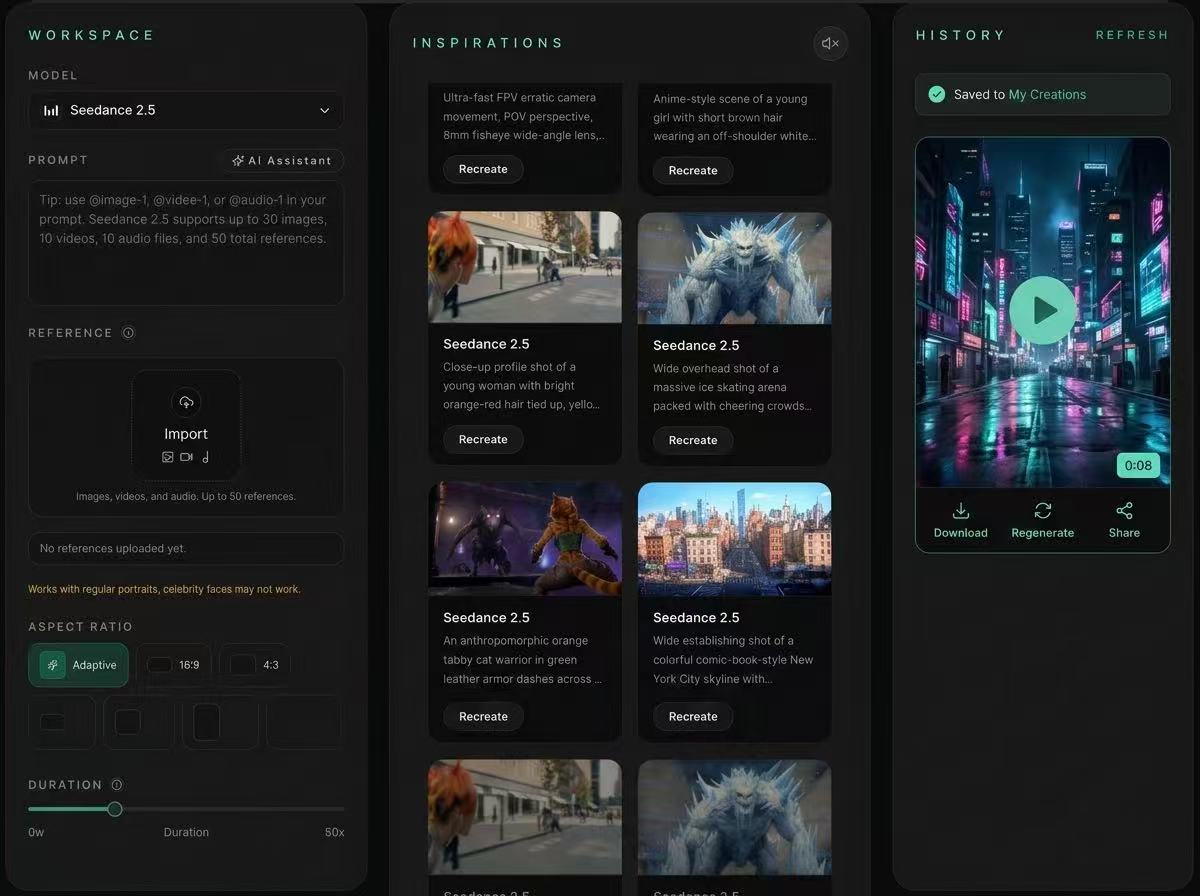Click the info icon next to DURATION
The width and height of the screenshot is (1200, 896).
click(117, 785)
